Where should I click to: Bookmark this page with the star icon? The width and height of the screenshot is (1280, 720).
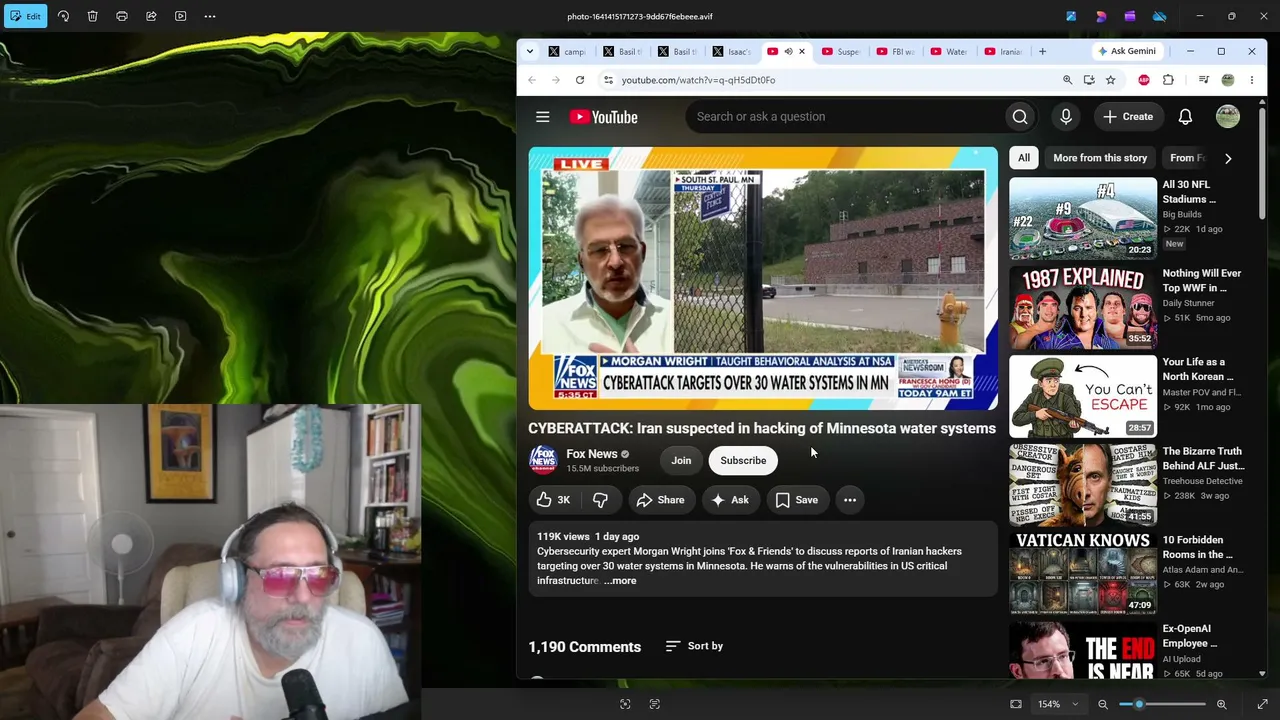click(1110, 80)
